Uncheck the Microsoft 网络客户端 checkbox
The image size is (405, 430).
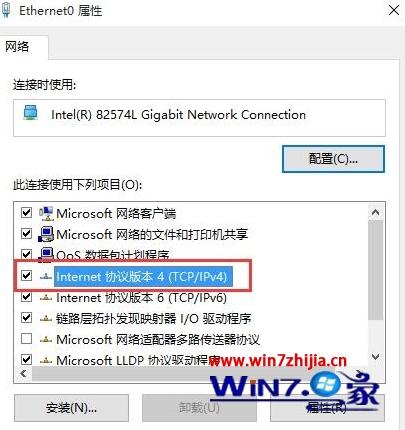pyautogui.click(x=26, y=213)
